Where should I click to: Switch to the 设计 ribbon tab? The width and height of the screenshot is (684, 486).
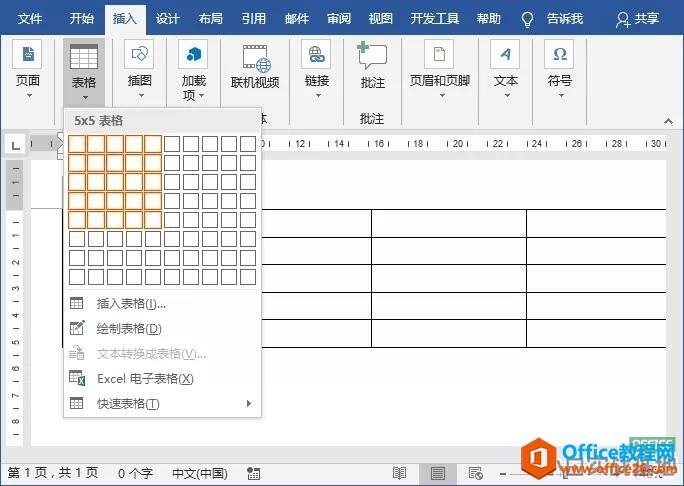pyautogui.click(x=168, y=18)
